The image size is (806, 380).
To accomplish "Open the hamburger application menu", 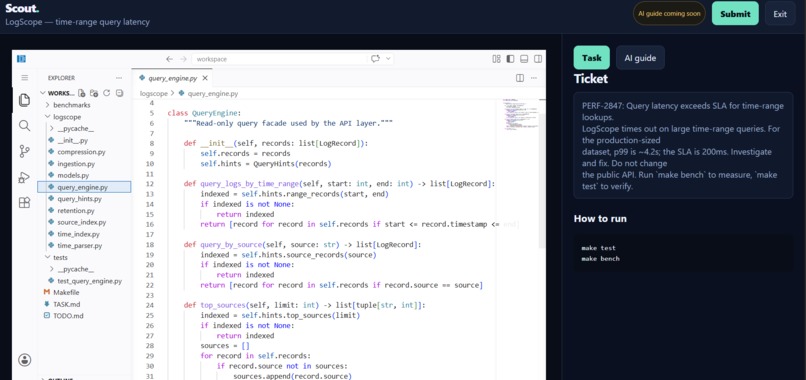I will (24, 78).
